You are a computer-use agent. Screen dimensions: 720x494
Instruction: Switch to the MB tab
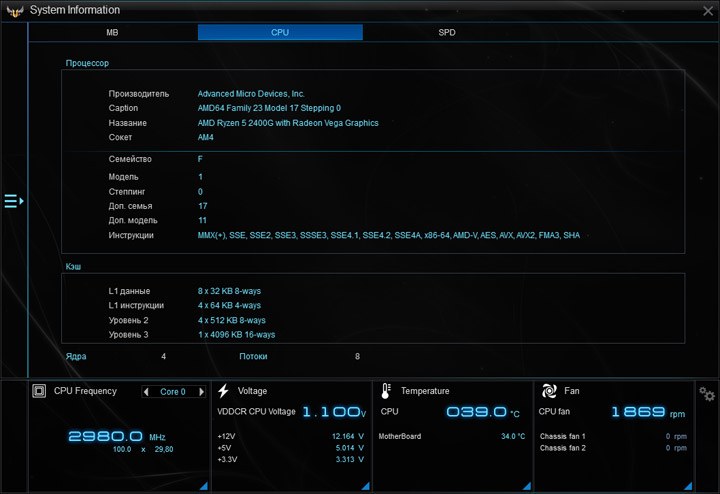tap(112, 33)
